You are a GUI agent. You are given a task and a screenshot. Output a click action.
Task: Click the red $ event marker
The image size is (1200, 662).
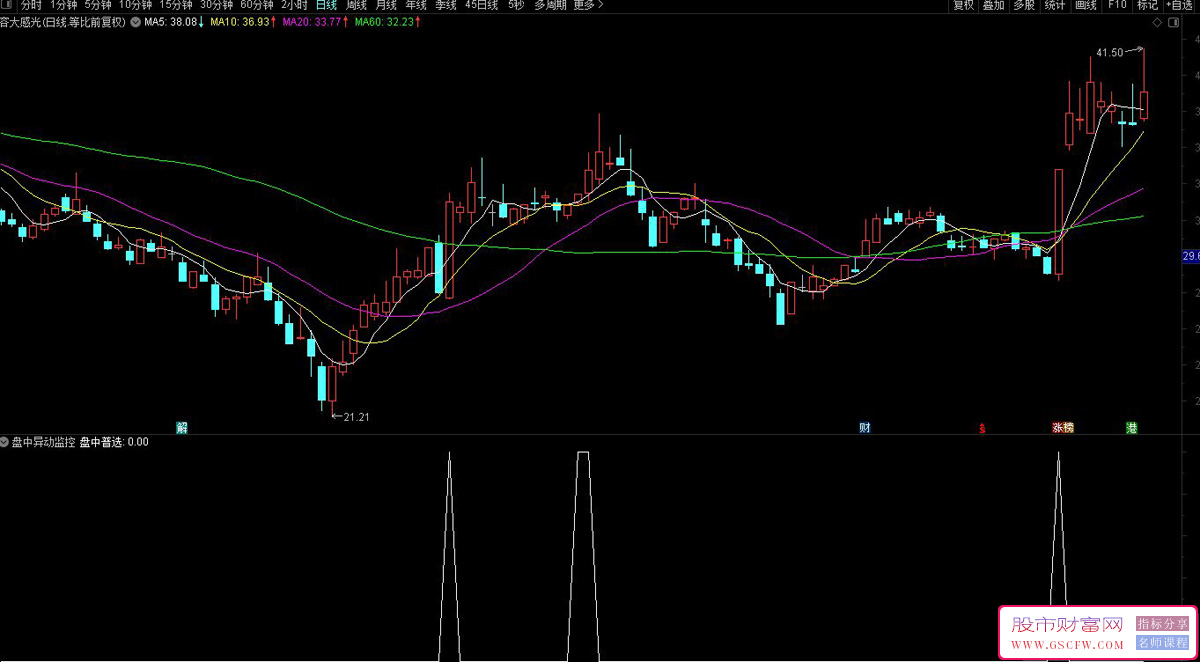[x=983, y=428]
